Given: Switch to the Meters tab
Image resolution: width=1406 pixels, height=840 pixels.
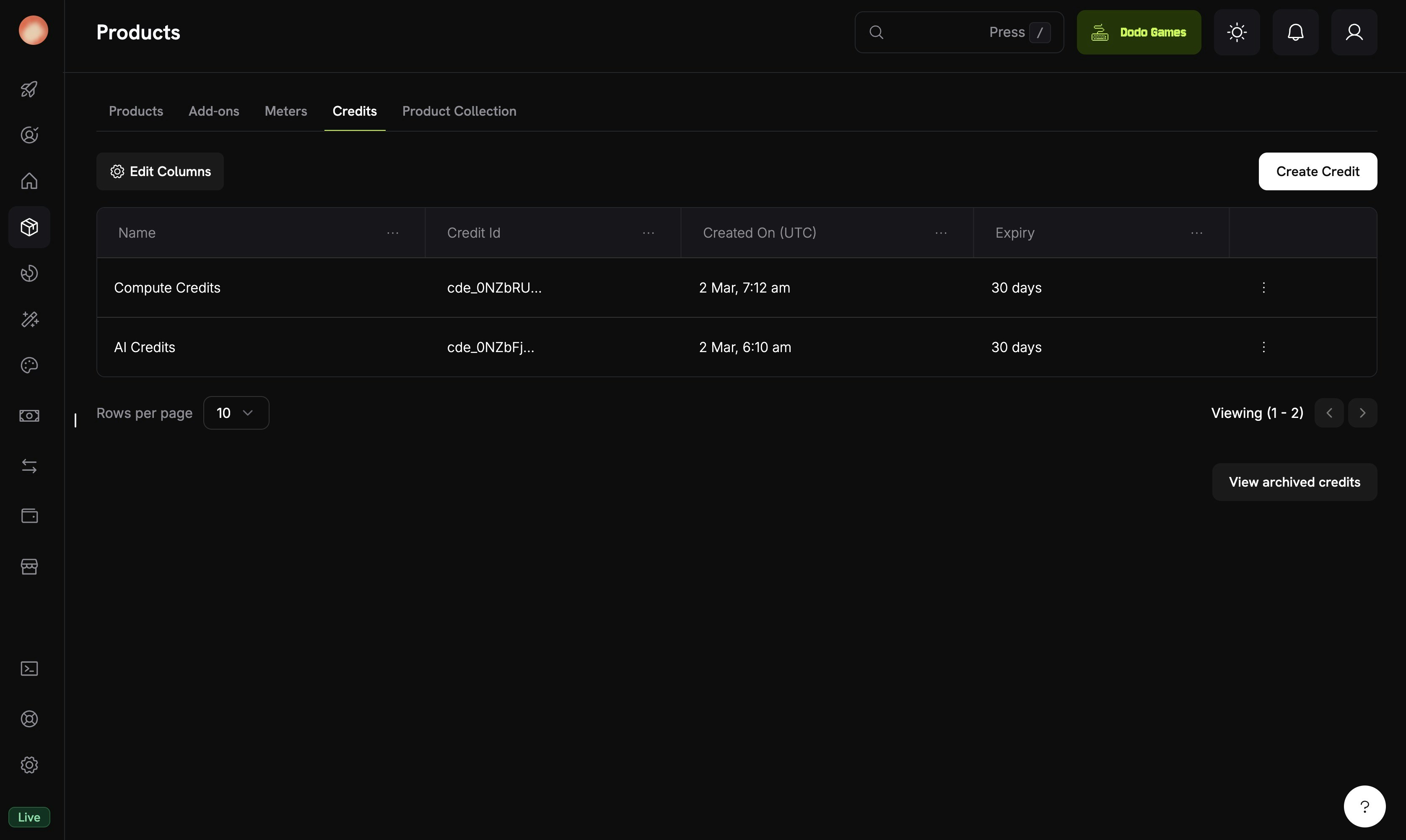Looking at the screenshot, I should click(285, 111).
